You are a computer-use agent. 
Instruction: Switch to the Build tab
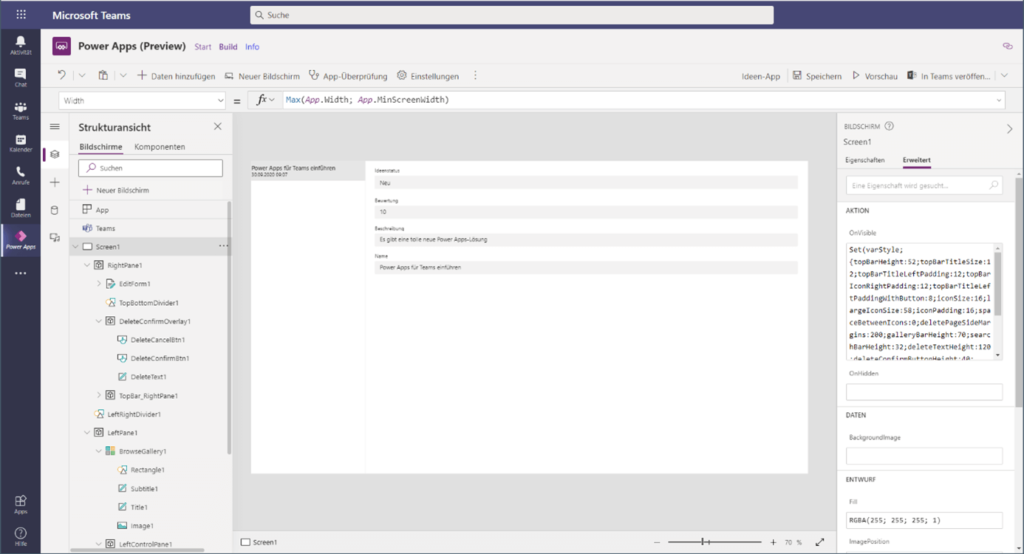click(x=228, y=47)
